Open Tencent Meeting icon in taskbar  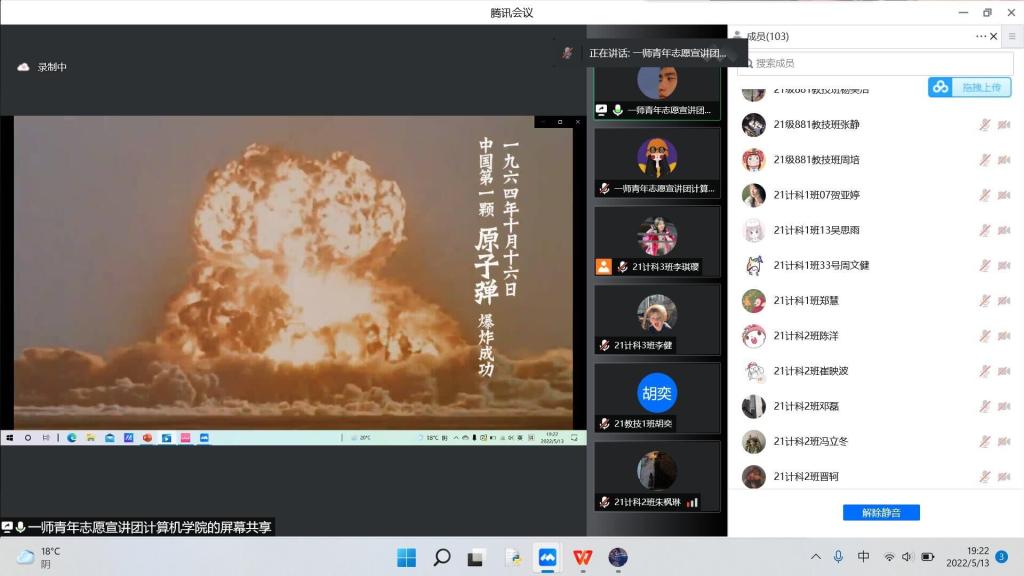tap(547, 557)
